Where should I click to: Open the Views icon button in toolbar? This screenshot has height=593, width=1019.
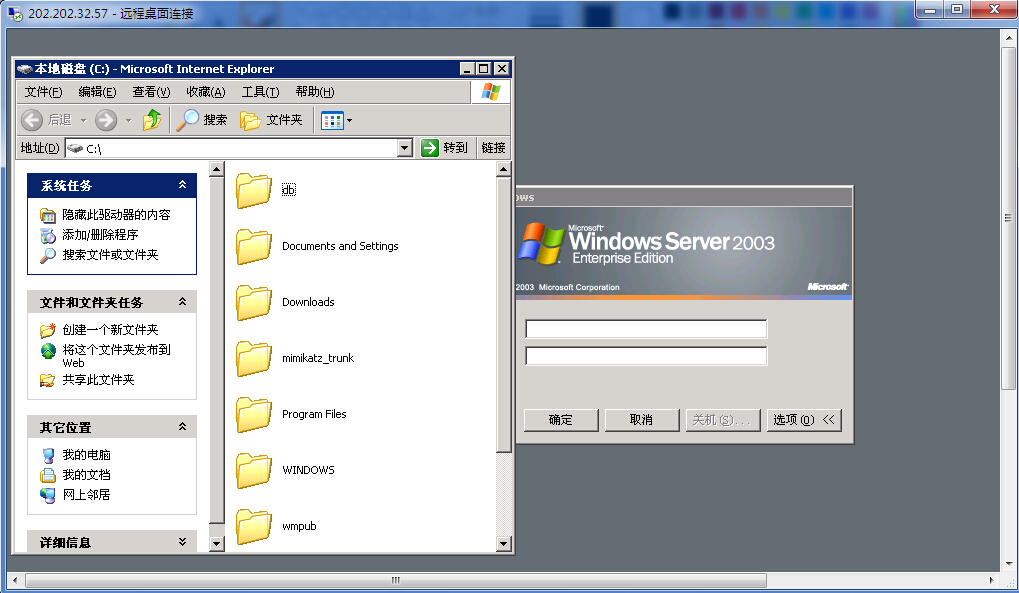pyautogui.click(x=332, y=120)
